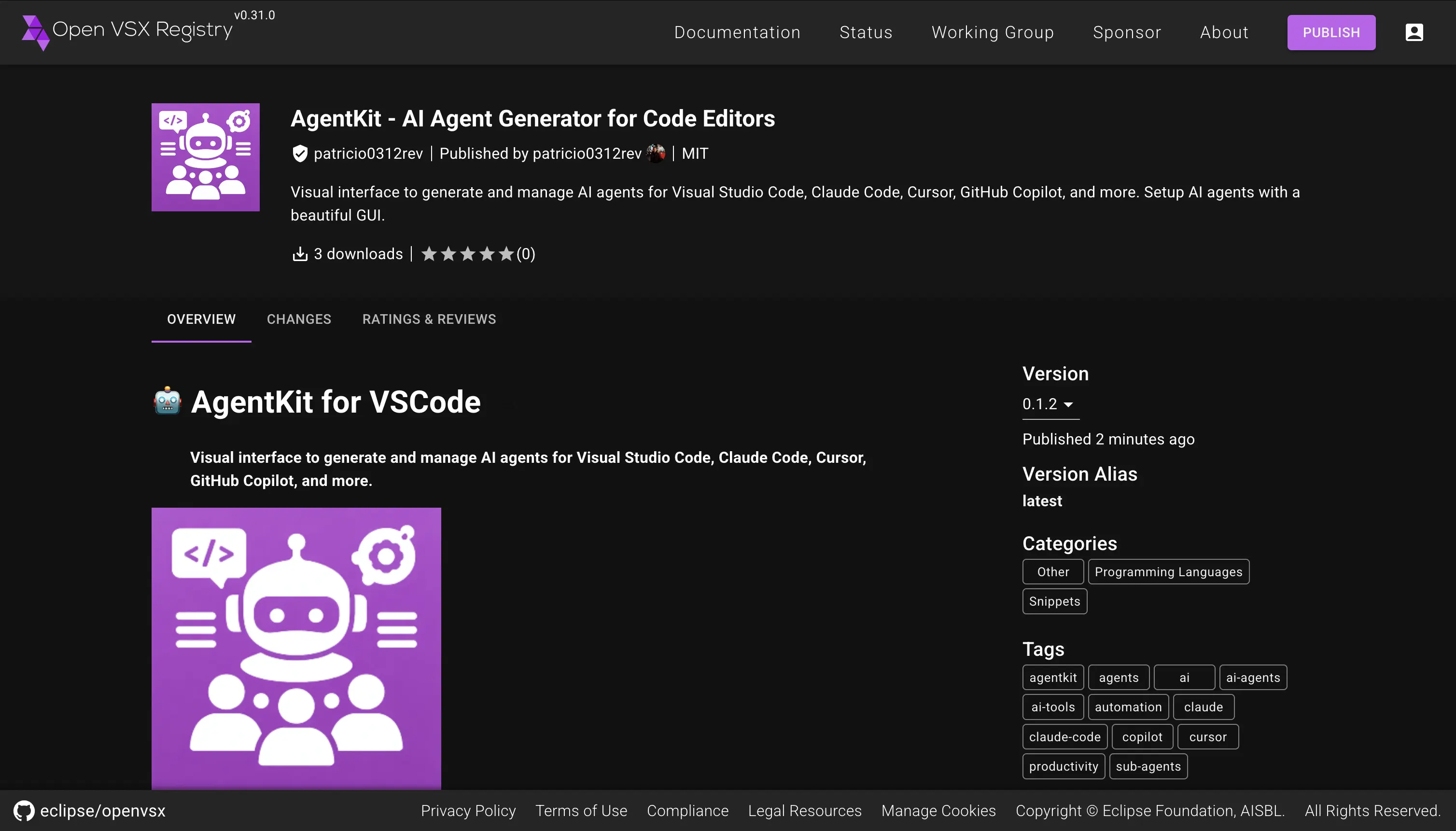Click the '(0)' review count
The width and height of the screenshot is (1456, 831).
525,254
